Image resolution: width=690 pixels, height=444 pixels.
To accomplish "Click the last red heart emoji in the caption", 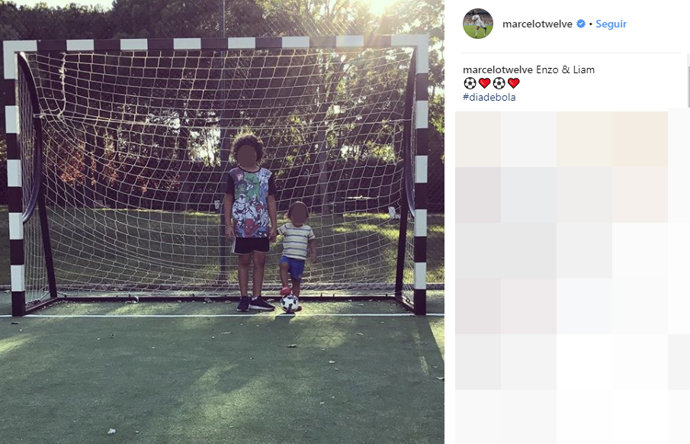I will coord(514,83).
